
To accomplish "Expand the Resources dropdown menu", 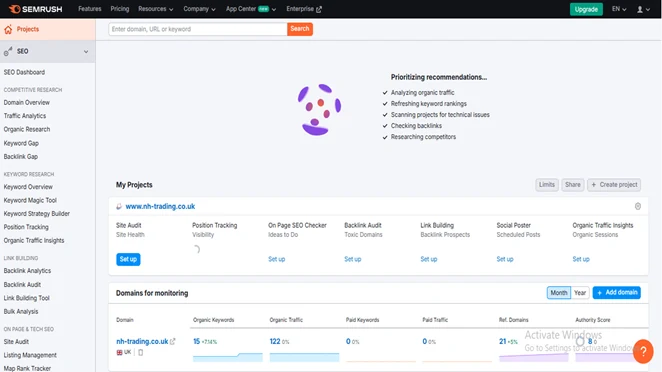I will click(155, 9).
